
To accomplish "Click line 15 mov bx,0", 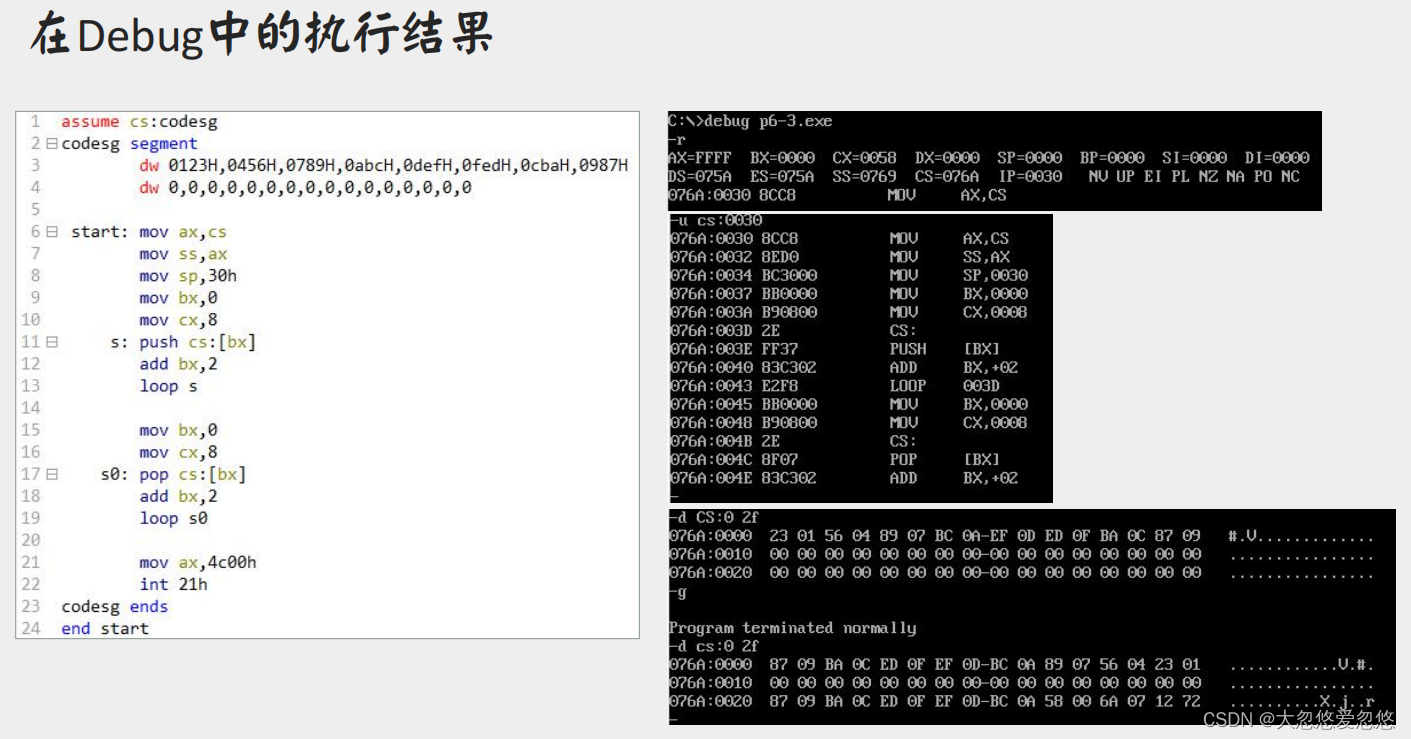I will pyautogui.click(x=178, y=430).
